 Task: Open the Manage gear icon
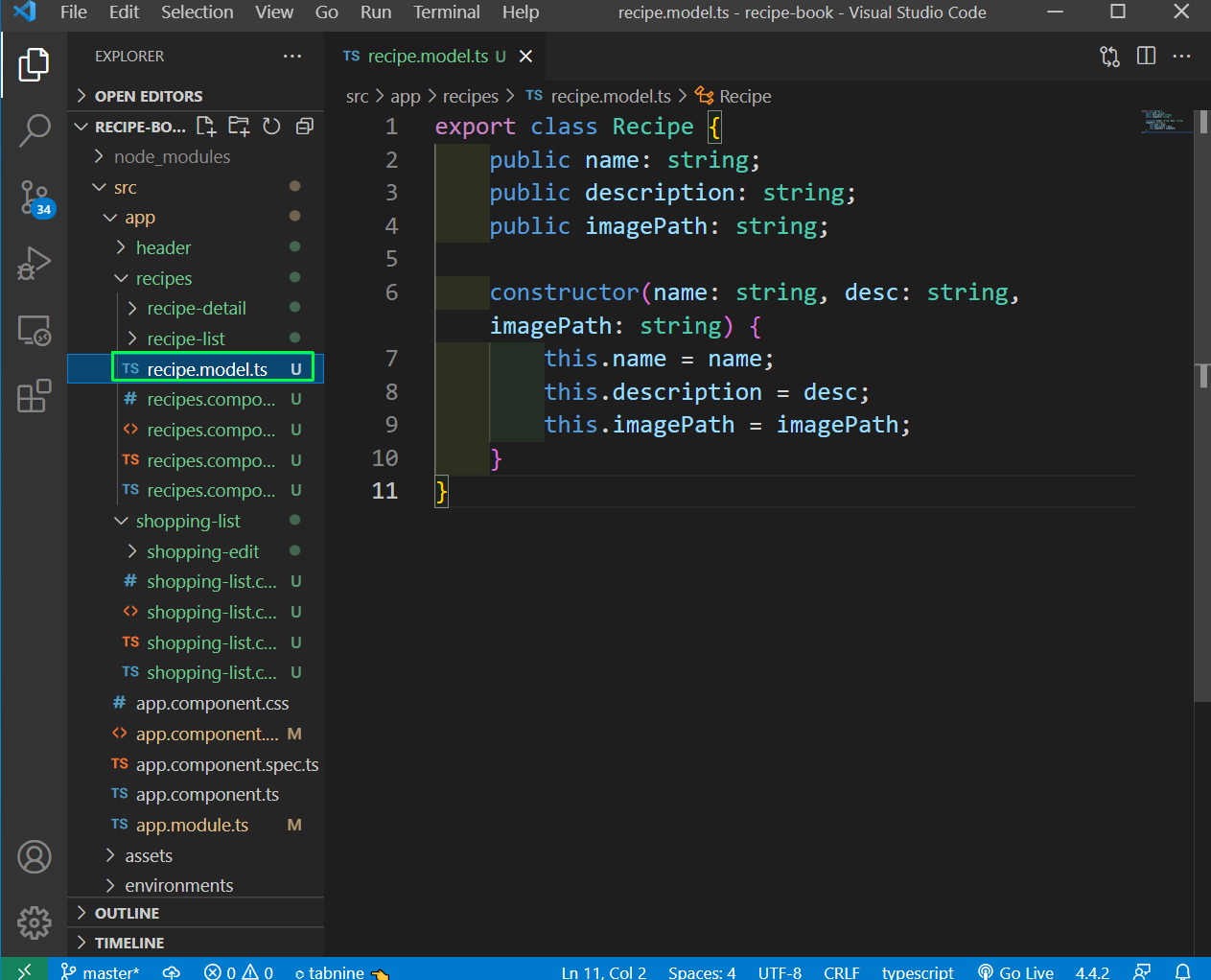34,923
